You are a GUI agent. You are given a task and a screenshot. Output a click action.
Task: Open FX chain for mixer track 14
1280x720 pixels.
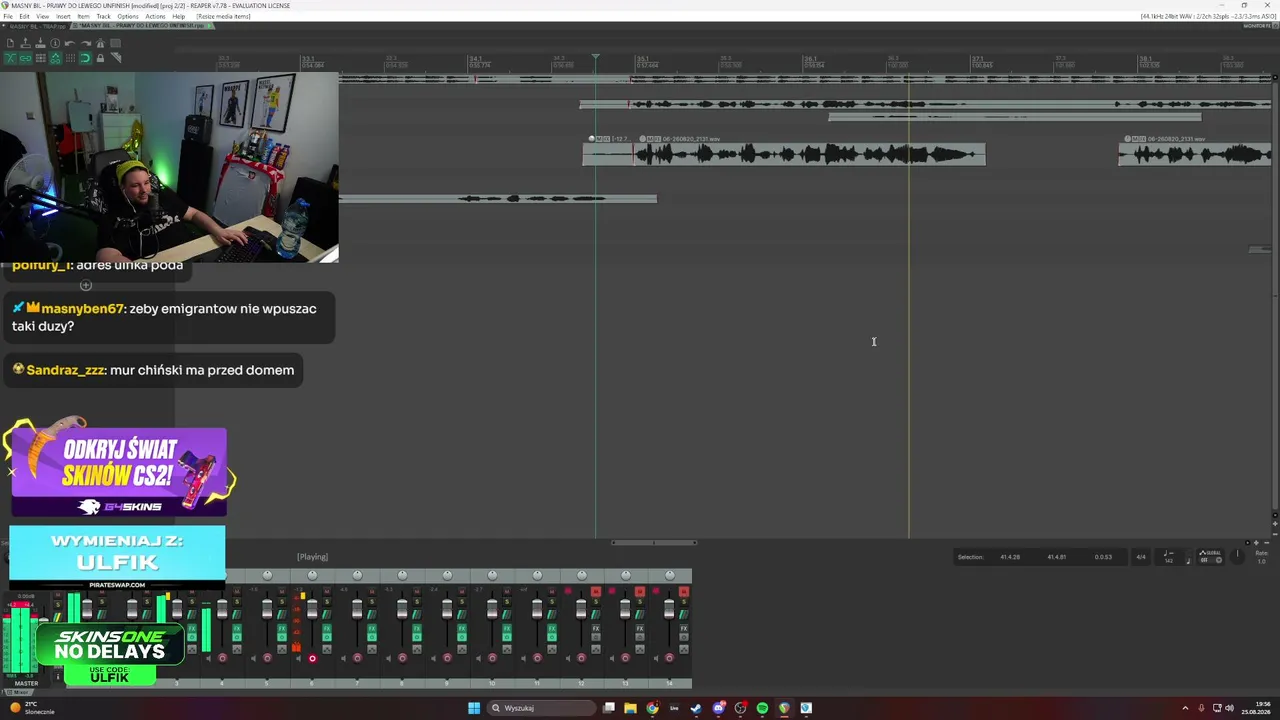point(684,629)
